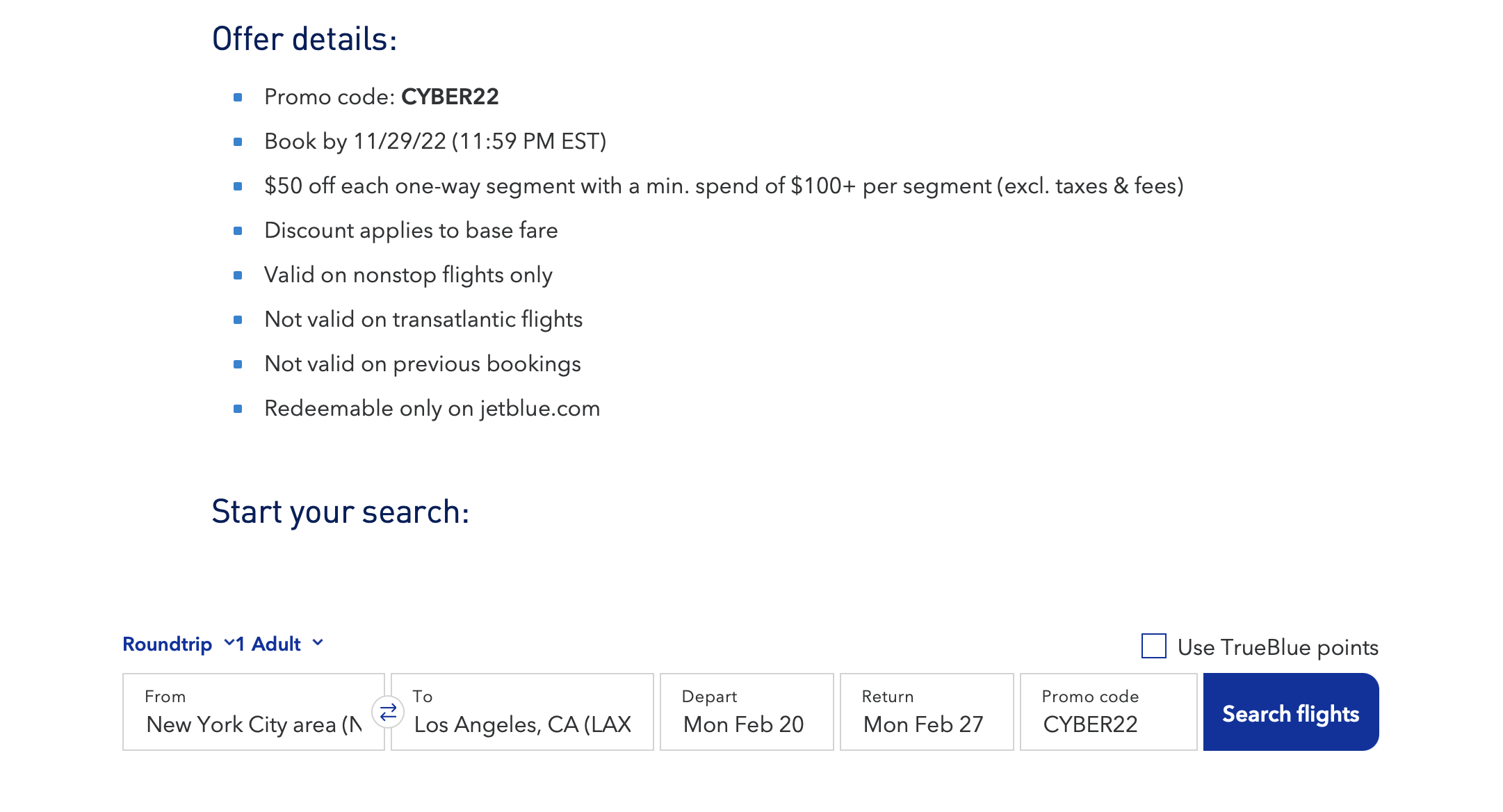The image size is (1503, 812).
Task: Edit the From airport field
Action: click(x=254, y=712)
